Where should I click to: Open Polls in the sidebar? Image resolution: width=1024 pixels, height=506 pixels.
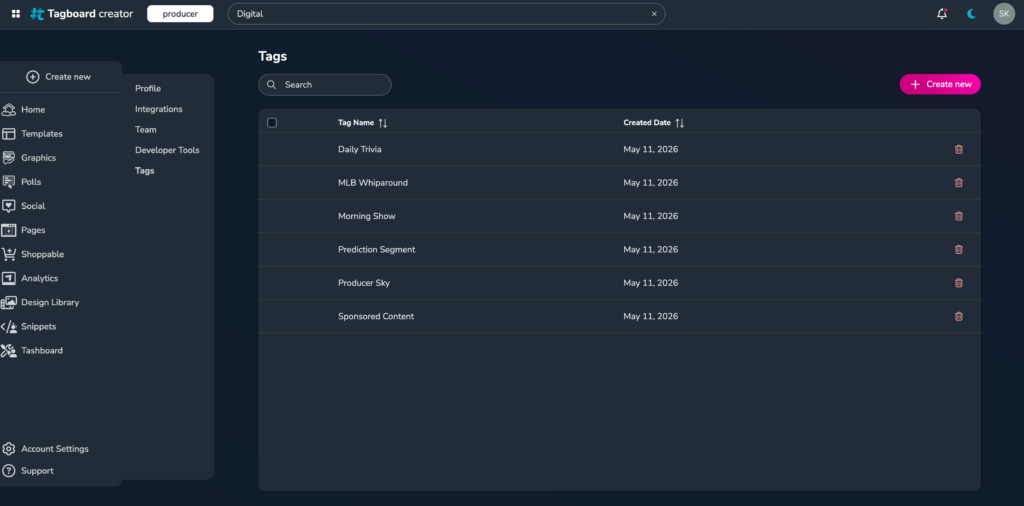(x=31, y=182)
